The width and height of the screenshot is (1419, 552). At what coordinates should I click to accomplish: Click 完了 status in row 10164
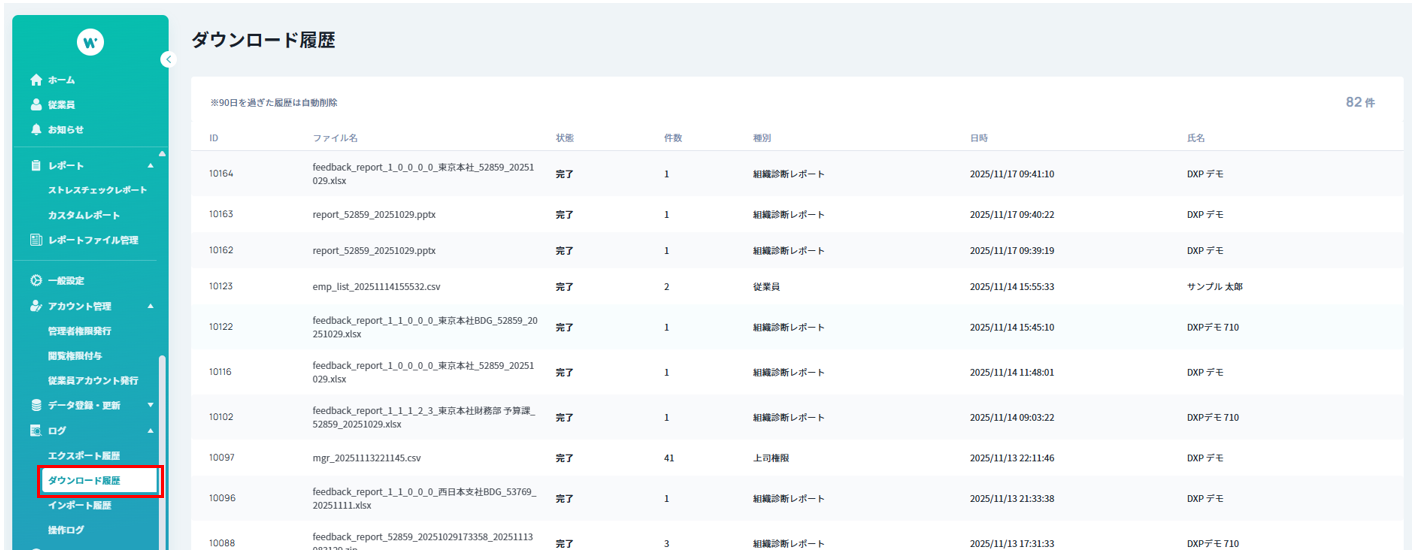click(565, 174)
